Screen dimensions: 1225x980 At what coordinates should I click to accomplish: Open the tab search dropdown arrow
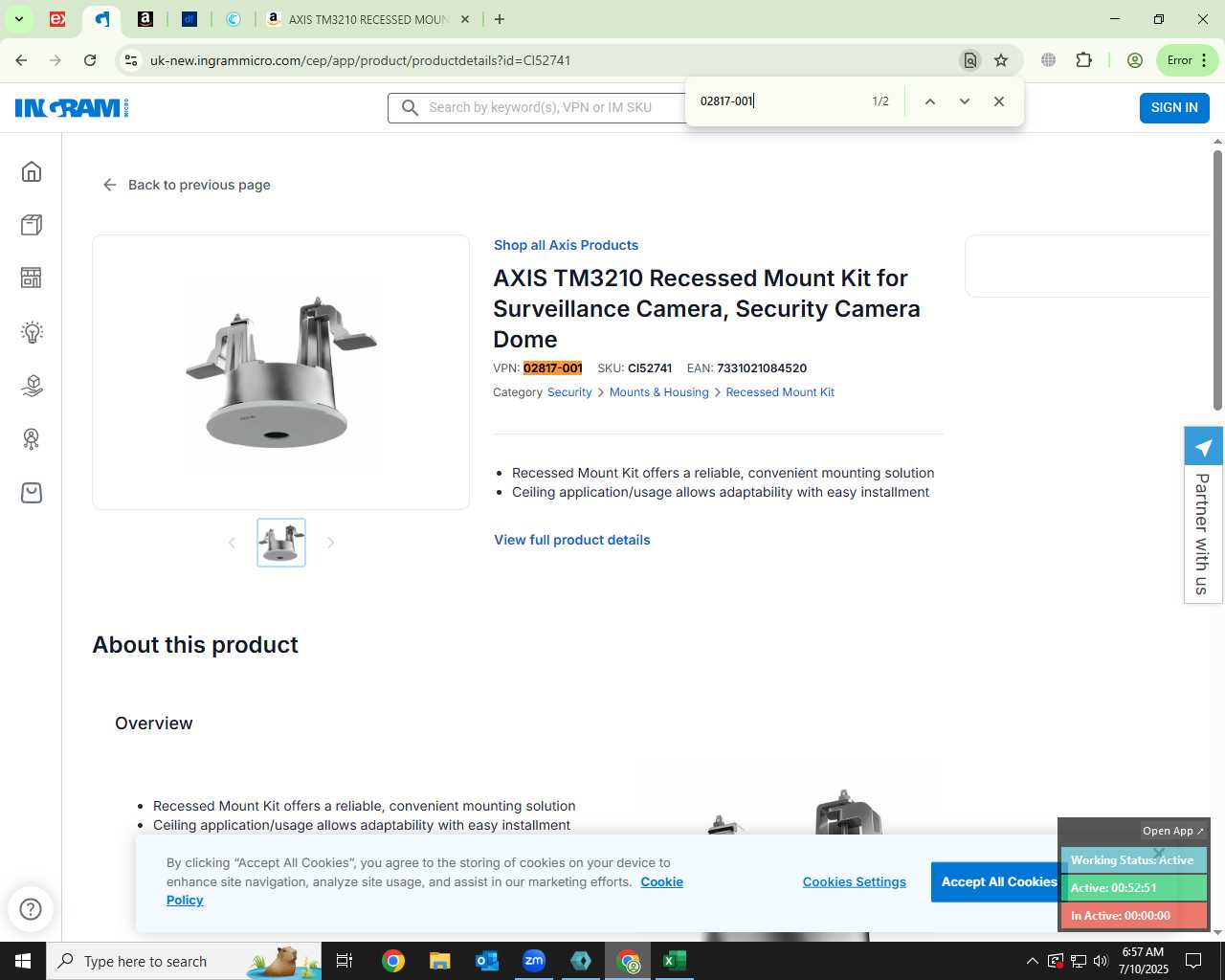(18, 19)
